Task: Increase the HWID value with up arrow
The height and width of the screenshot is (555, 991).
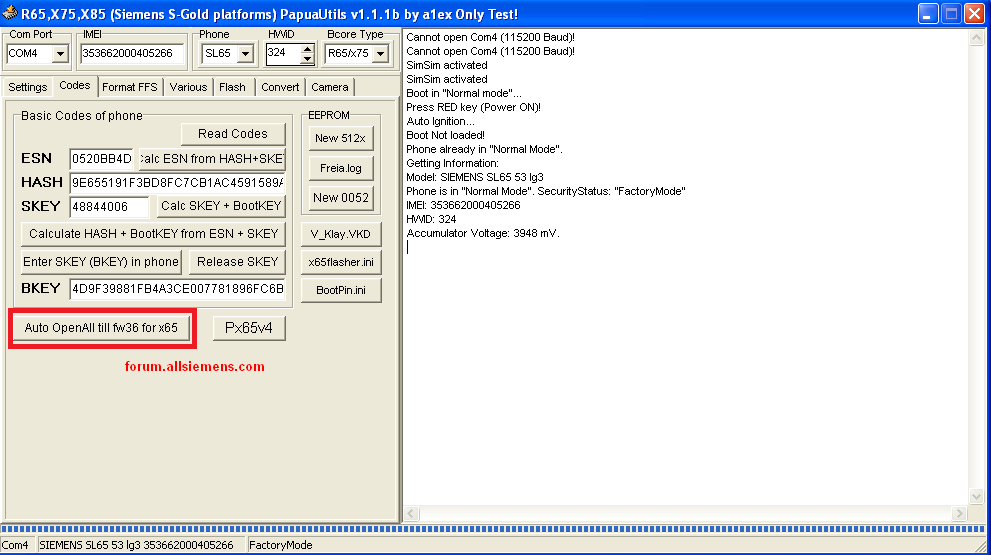Action: click(x=307, y=49)
